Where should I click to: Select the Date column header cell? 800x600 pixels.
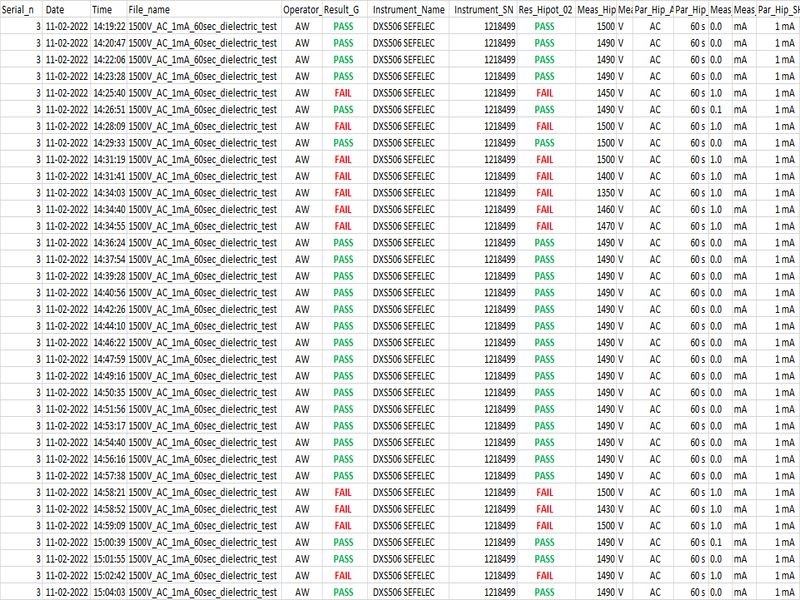coord(67,10)
